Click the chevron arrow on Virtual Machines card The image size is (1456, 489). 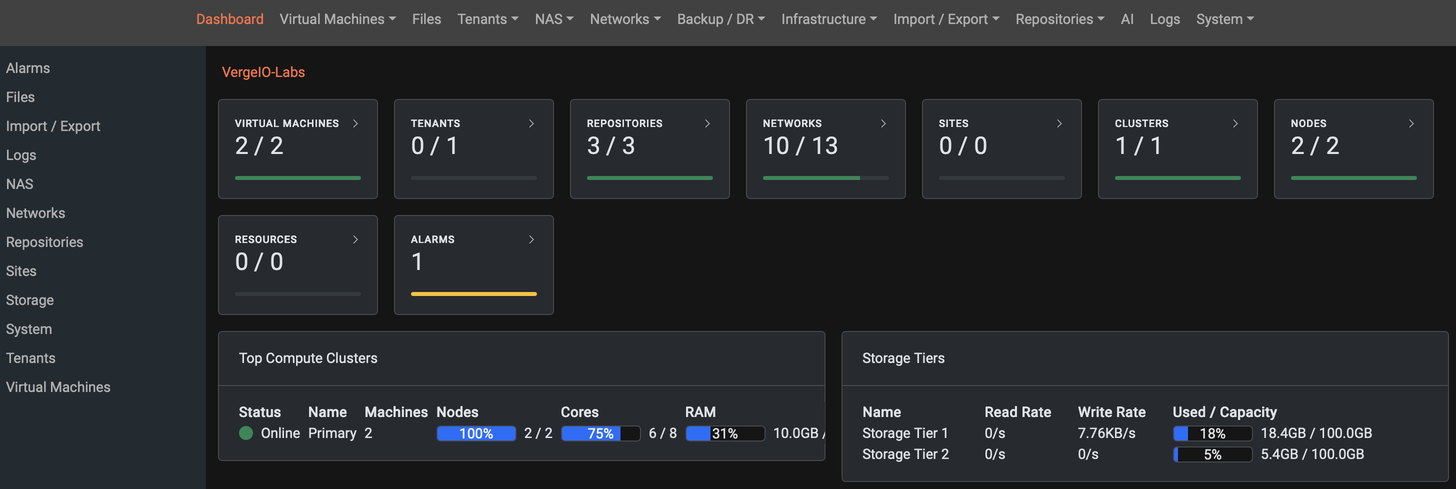click(356, 124)
